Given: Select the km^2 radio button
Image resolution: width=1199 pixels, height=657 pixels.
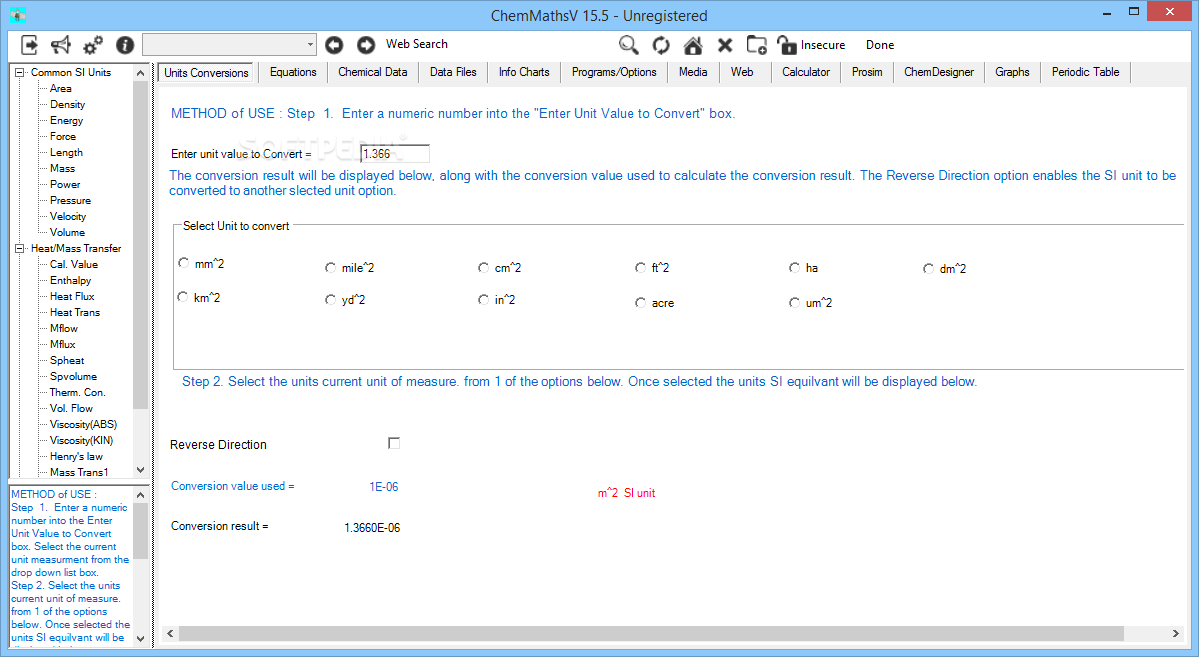Looking at the screenshot, I should (x=183, y=297).
